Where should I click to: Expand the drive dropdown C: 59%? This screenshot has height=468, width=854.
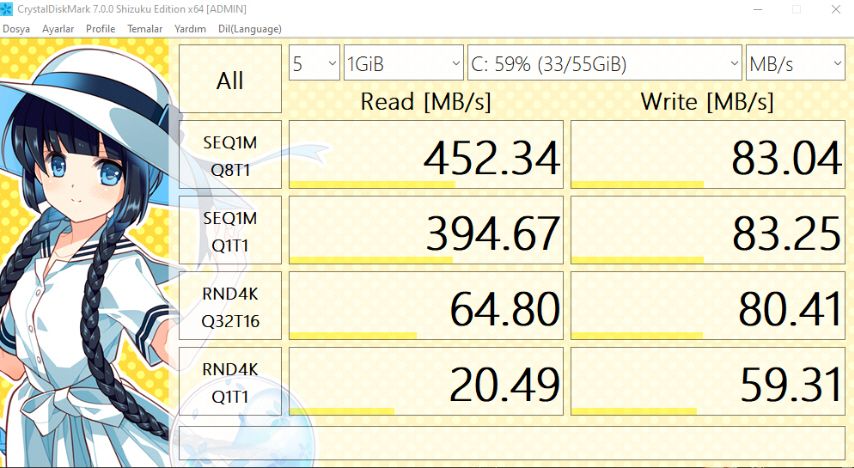point(605,63)
